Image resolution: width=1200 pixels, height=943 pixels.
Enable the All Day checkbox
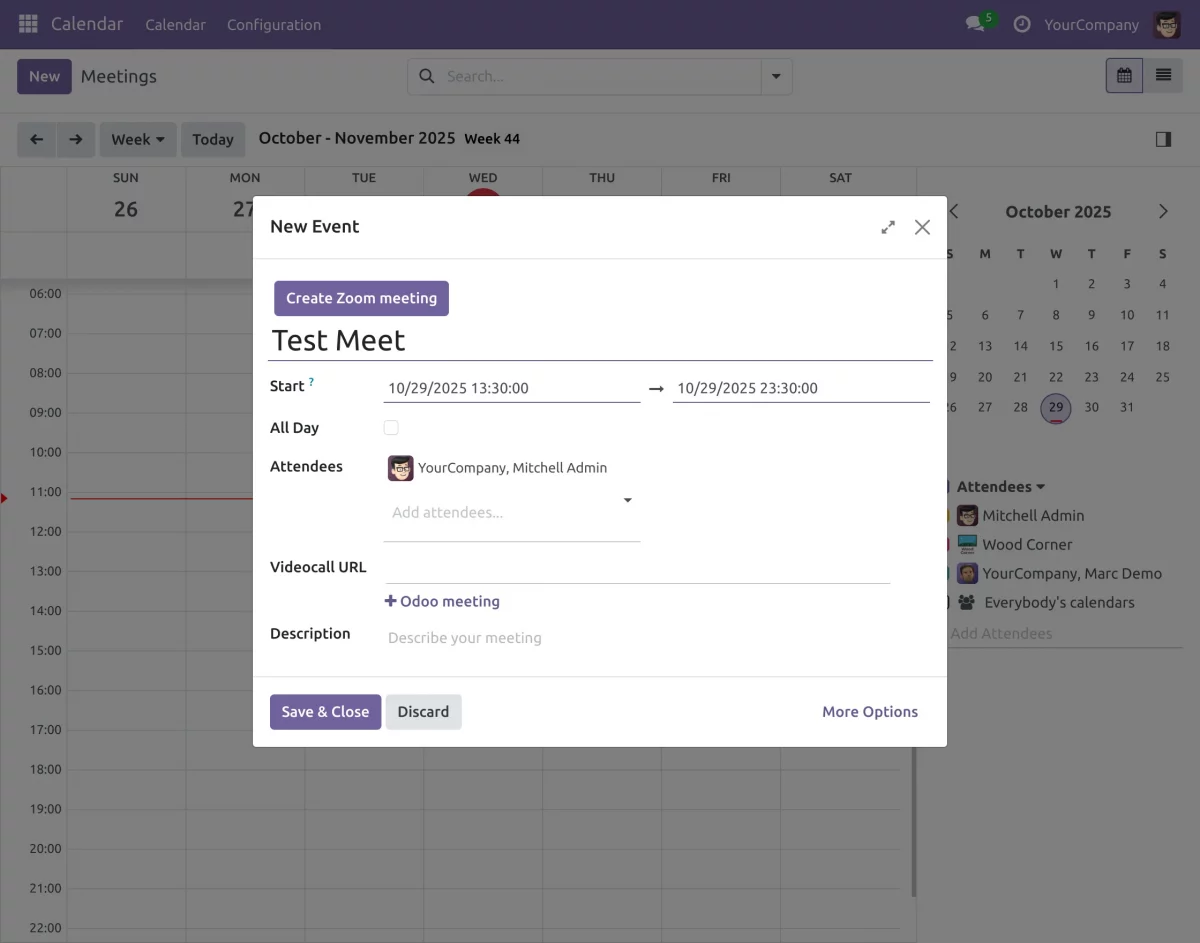pos(391,427)
